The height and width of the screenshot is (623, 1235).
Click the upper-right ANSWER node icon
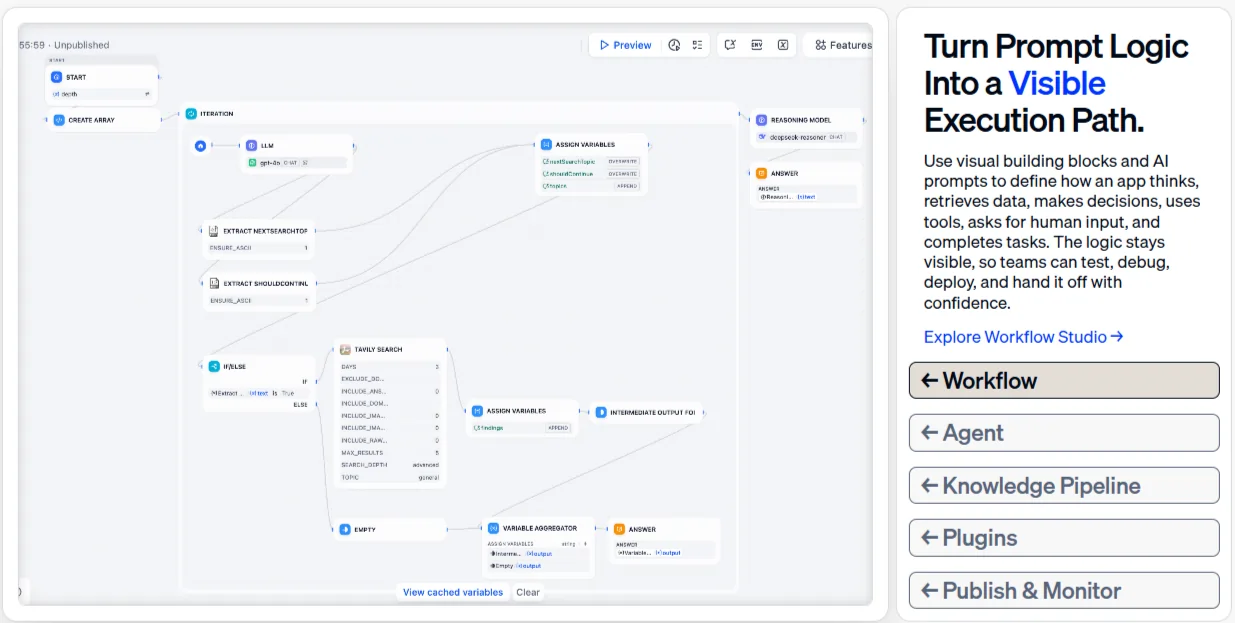[x=761, y=173]
